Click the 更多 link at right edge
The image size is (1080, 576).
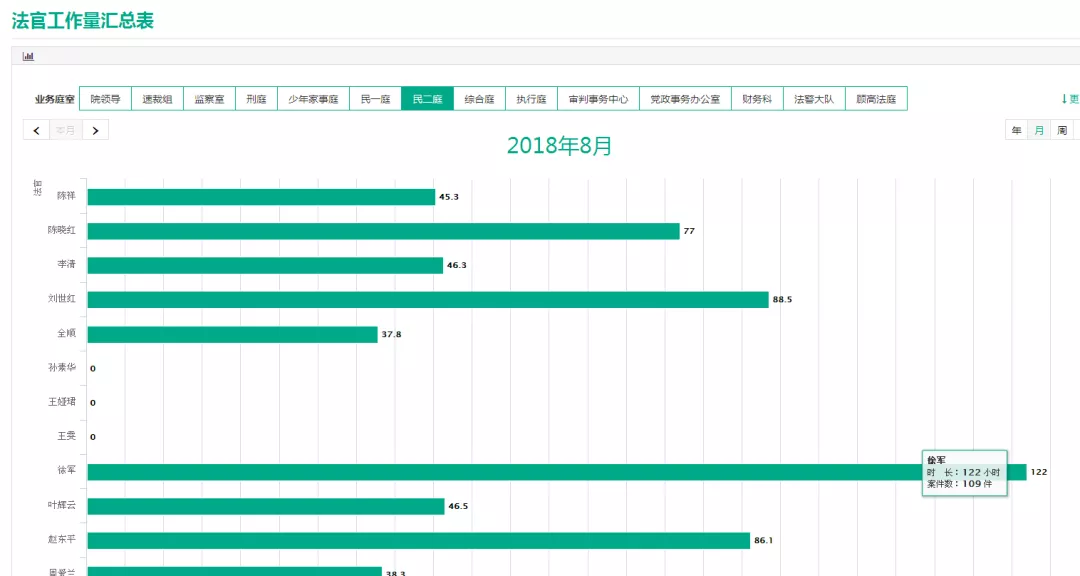pyautogui.click(x=1070, y=99)
